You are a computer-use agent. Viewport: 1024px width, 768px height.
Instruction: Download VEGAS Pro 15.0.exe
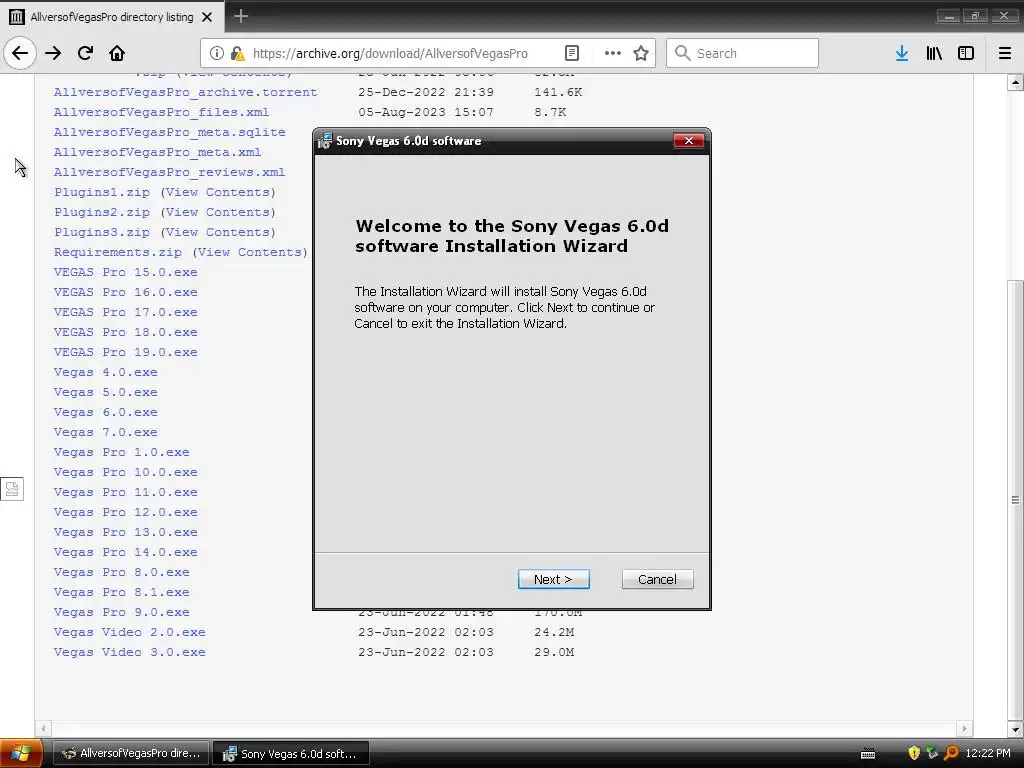[125, 272]
